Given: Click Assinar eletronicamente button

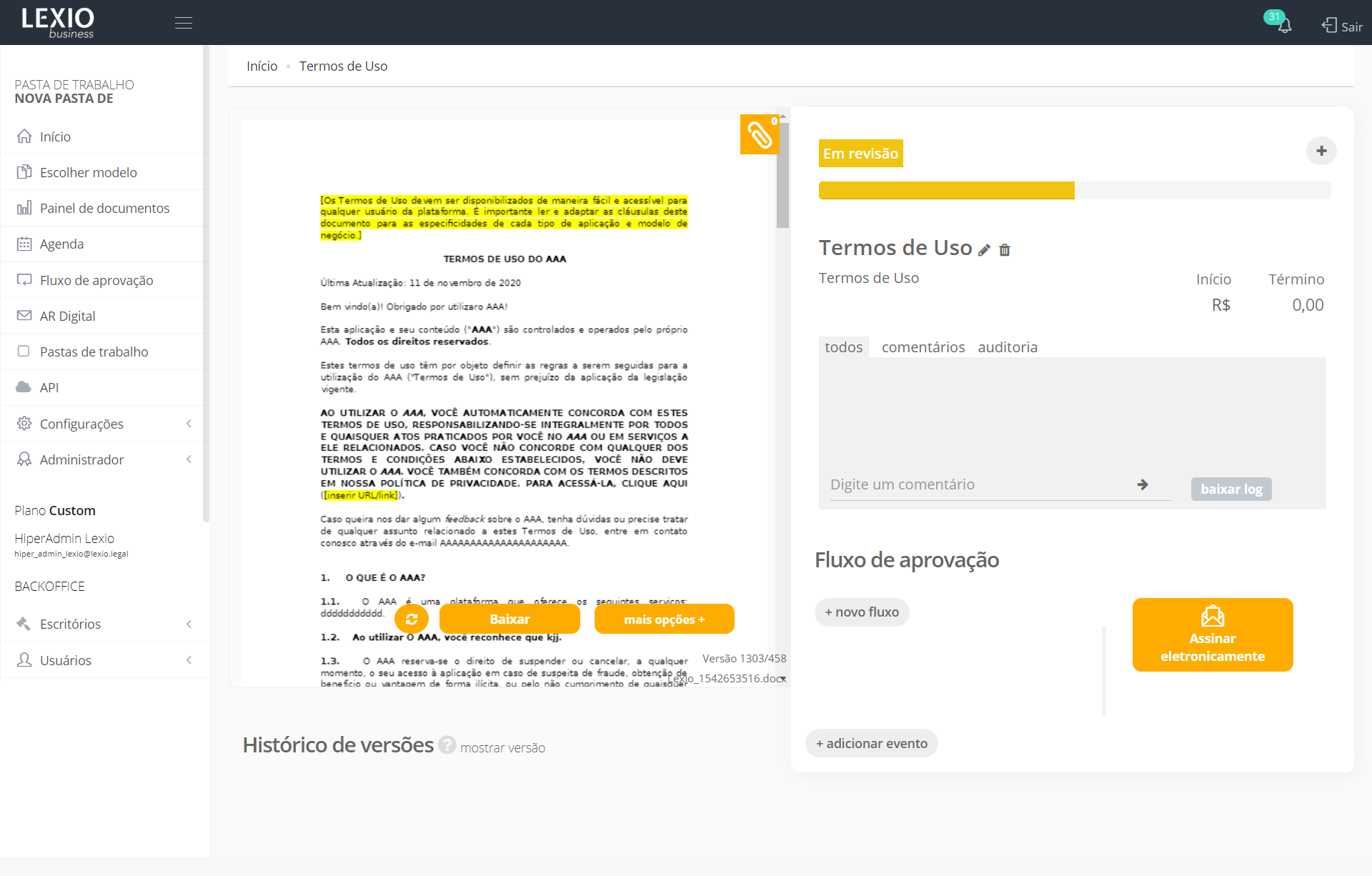Looking at the screenshot, I should pos(1213,634).
